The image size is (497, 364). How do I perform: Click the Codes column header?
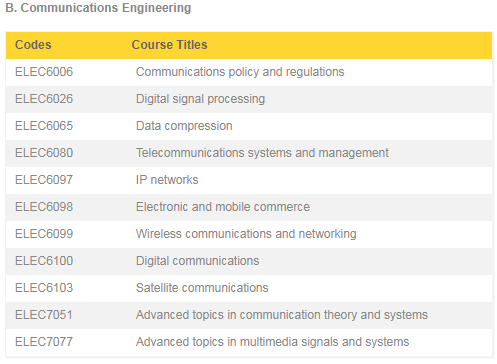tap(33, 45)
